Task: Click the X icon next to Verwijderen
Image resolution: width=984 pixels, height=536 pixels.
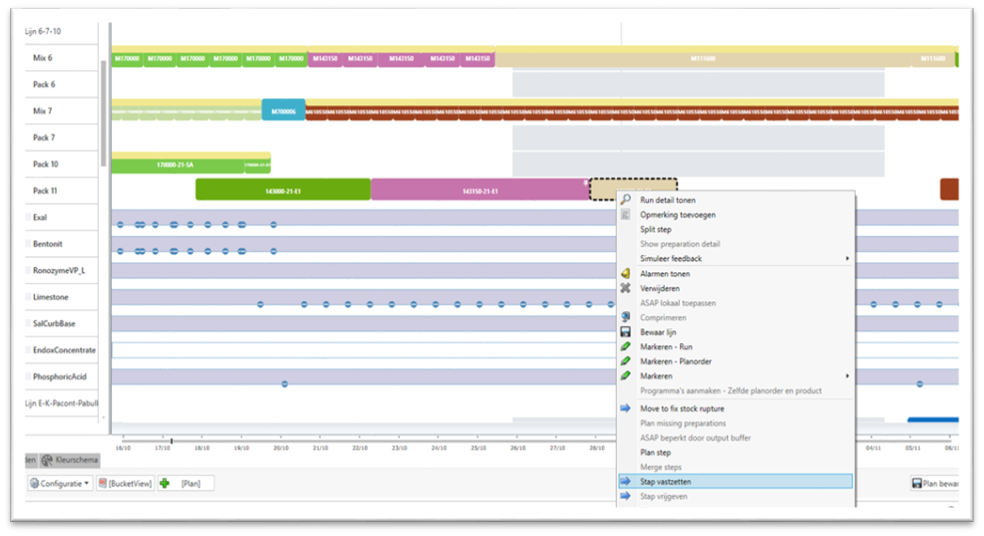Action: pyautogui.click(x=626, y=288)
